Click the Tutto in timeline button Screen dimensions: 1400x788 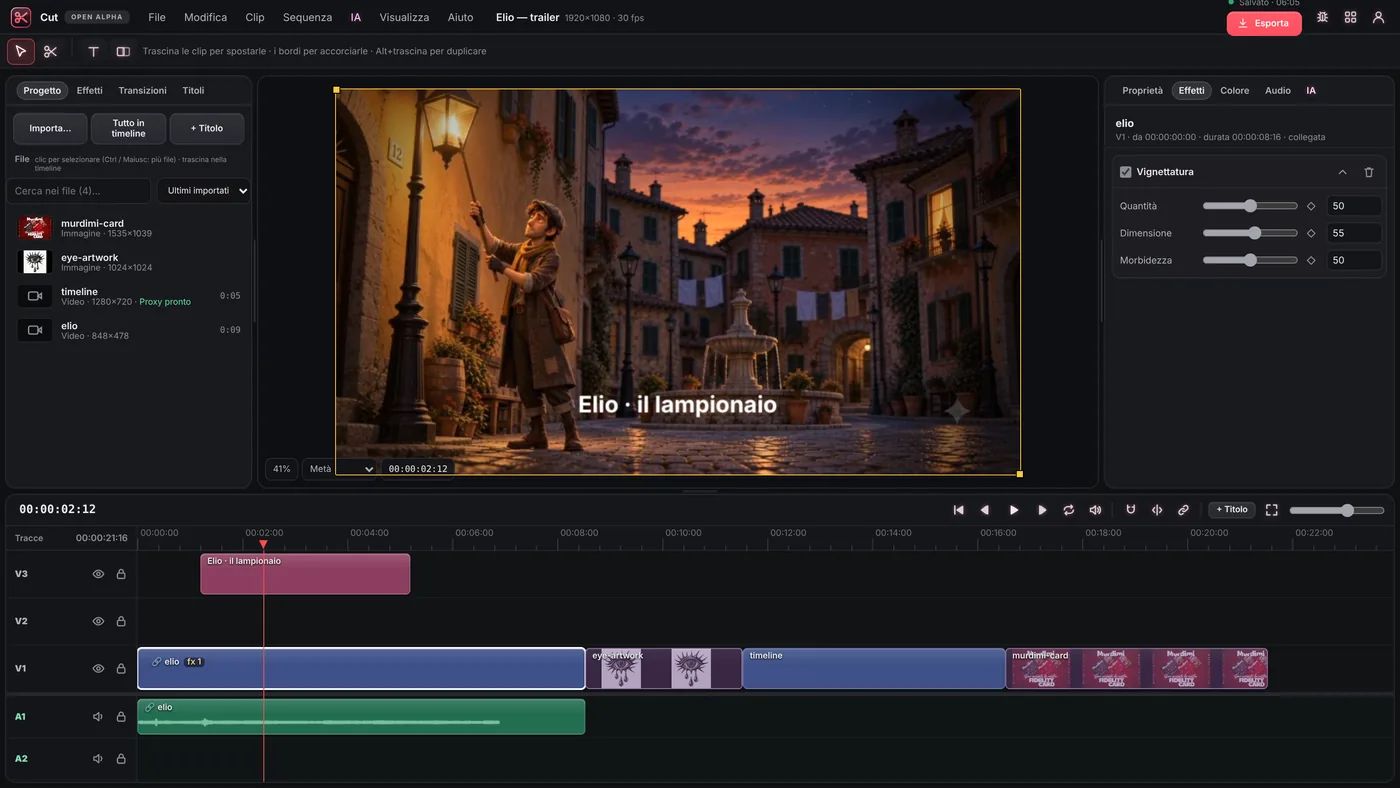point(128,128)
